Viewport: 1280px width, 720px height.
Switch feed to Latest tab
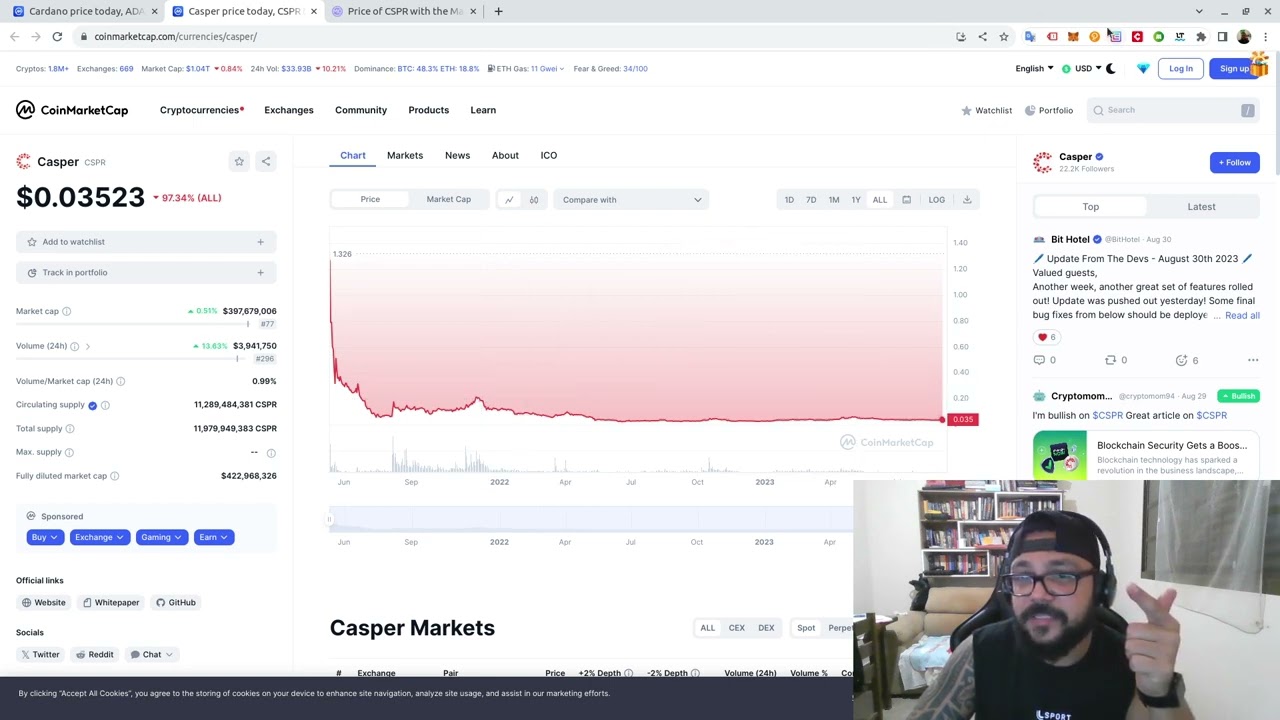tap(1201, 207)
